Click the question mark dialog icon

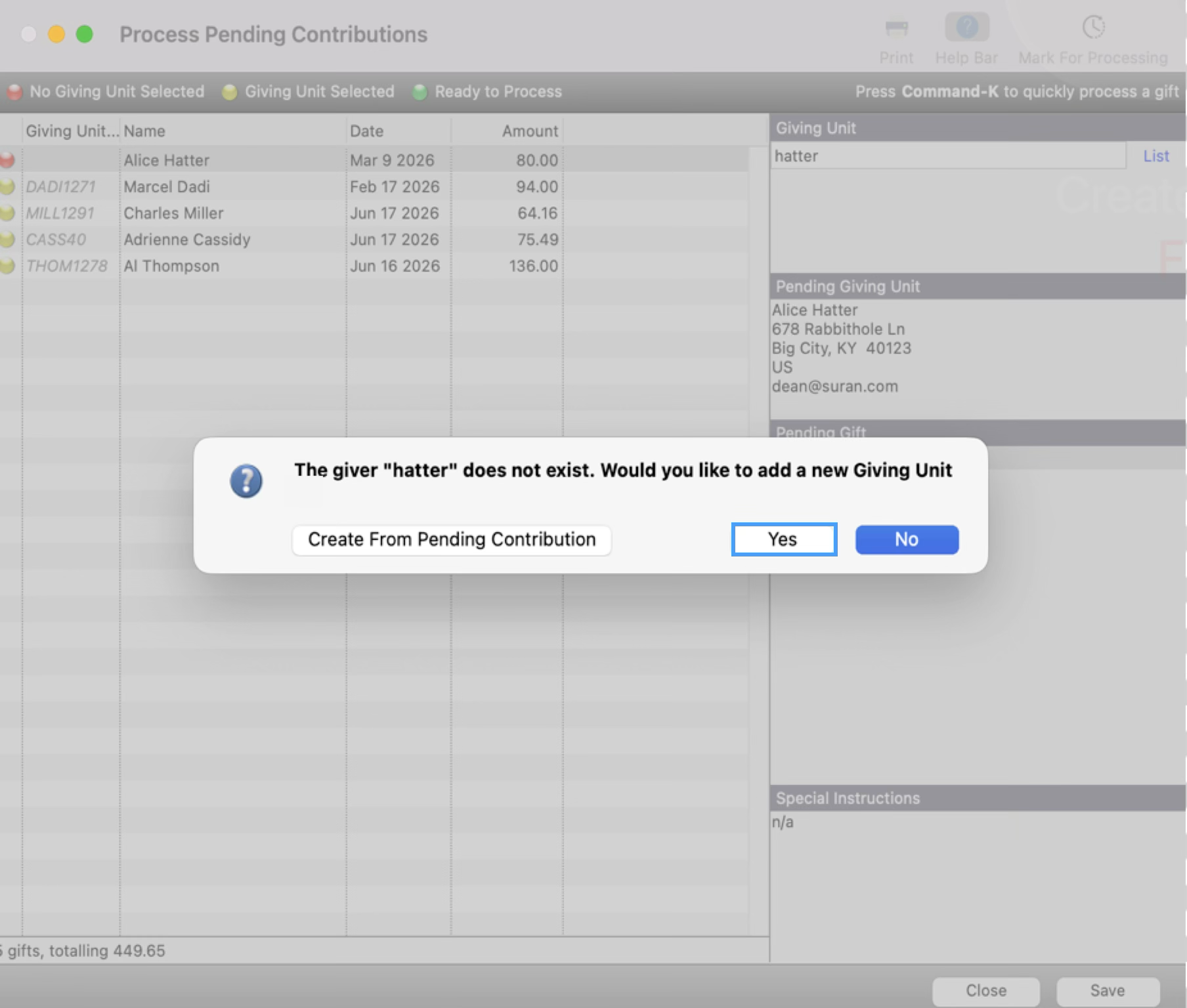point(246,481)
